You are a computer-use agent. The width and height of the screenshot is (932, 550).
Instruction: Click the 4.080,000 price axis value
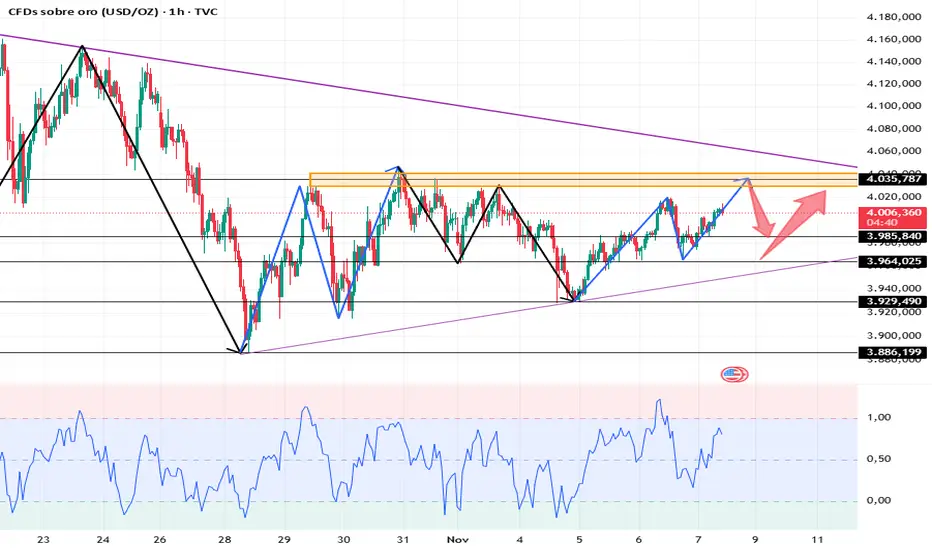[x=894, y=128]
